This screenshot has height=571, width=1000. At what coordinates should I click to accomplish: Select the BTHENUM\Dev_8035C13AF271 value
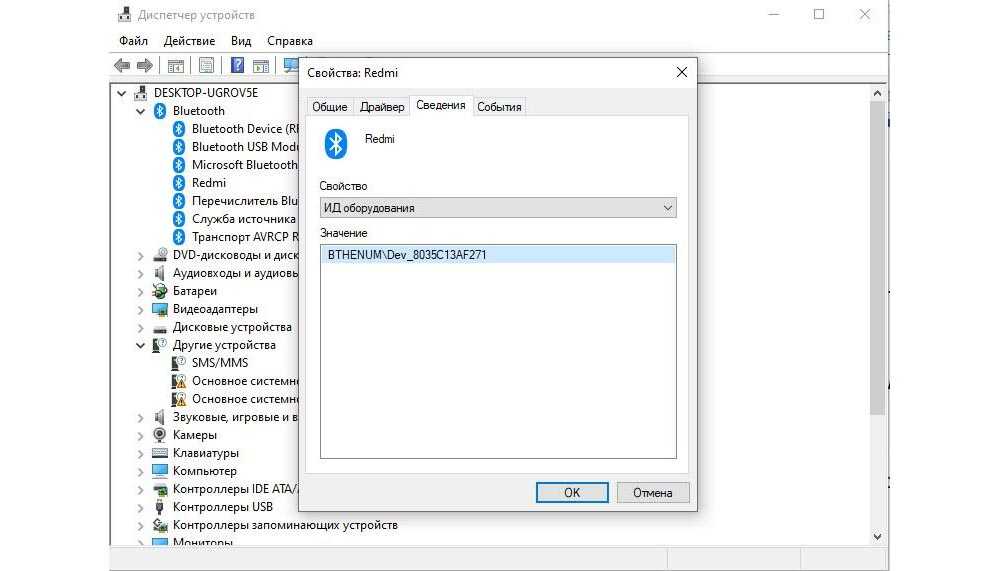point(407,255)
